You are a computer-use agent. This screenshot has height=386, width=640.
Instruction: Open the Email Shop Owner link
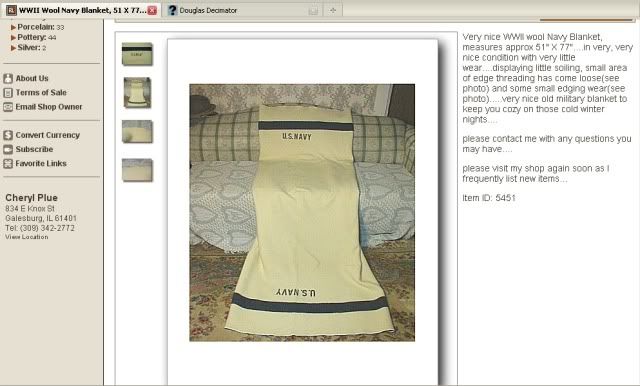[49, 107]
